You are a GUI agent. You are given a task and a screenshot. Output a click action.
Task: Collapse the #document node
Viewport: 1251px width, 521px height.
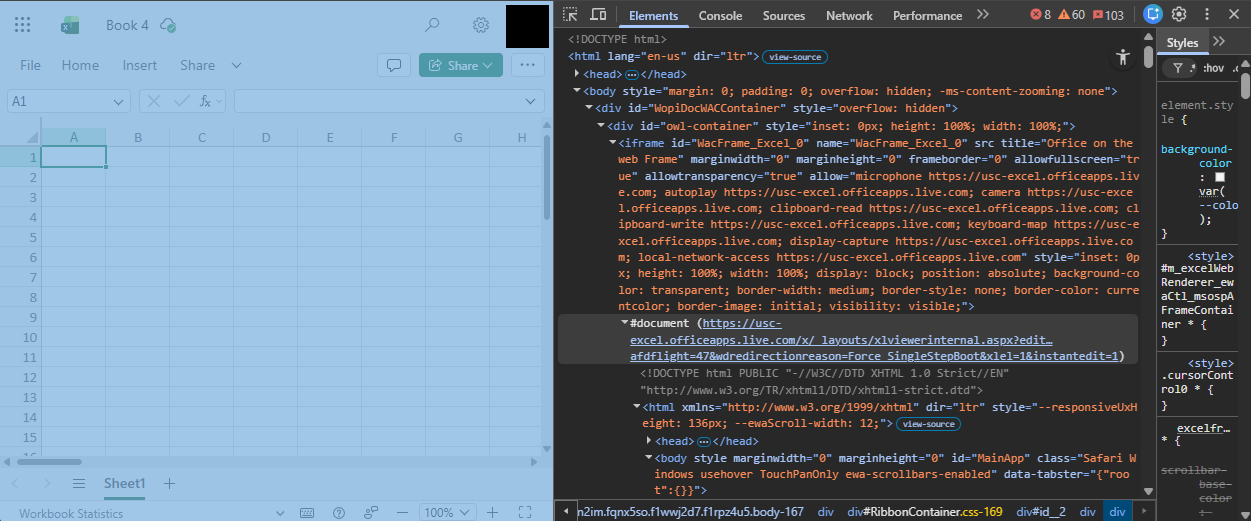point(624,323)
